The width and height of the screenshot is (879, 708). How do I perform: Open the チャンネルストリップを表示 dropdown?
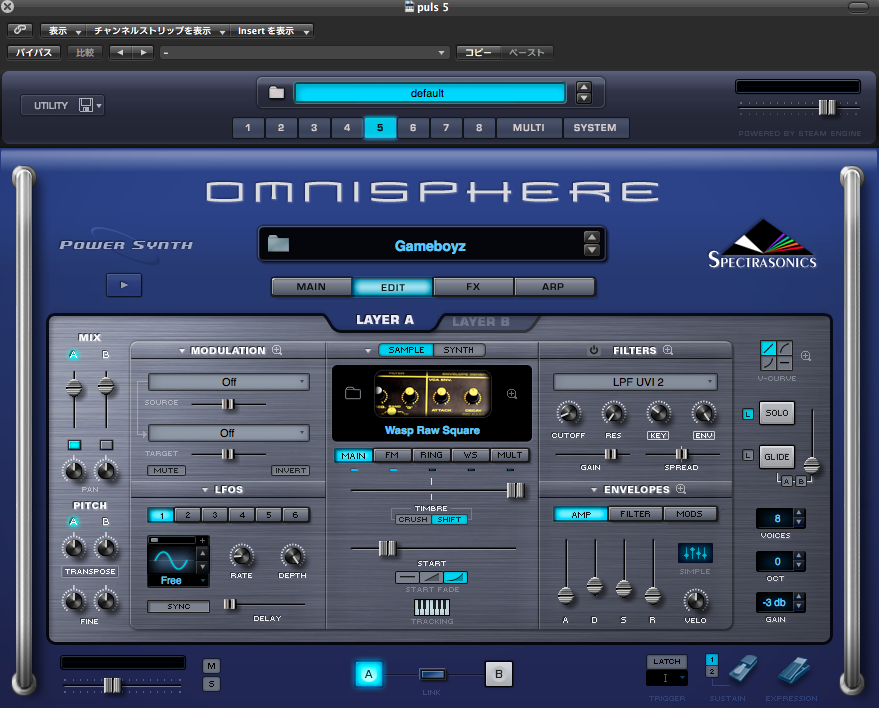(x=158, y=30)
